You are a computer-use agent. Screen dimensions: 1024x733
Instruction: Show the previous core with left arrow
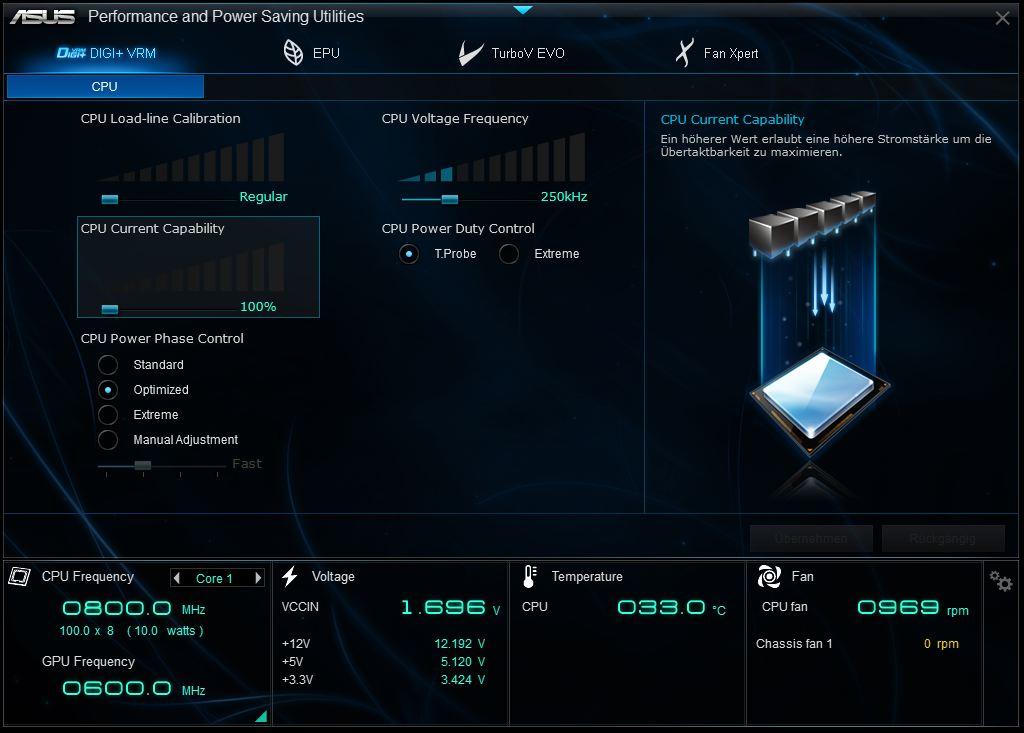[x=176, y=578]
